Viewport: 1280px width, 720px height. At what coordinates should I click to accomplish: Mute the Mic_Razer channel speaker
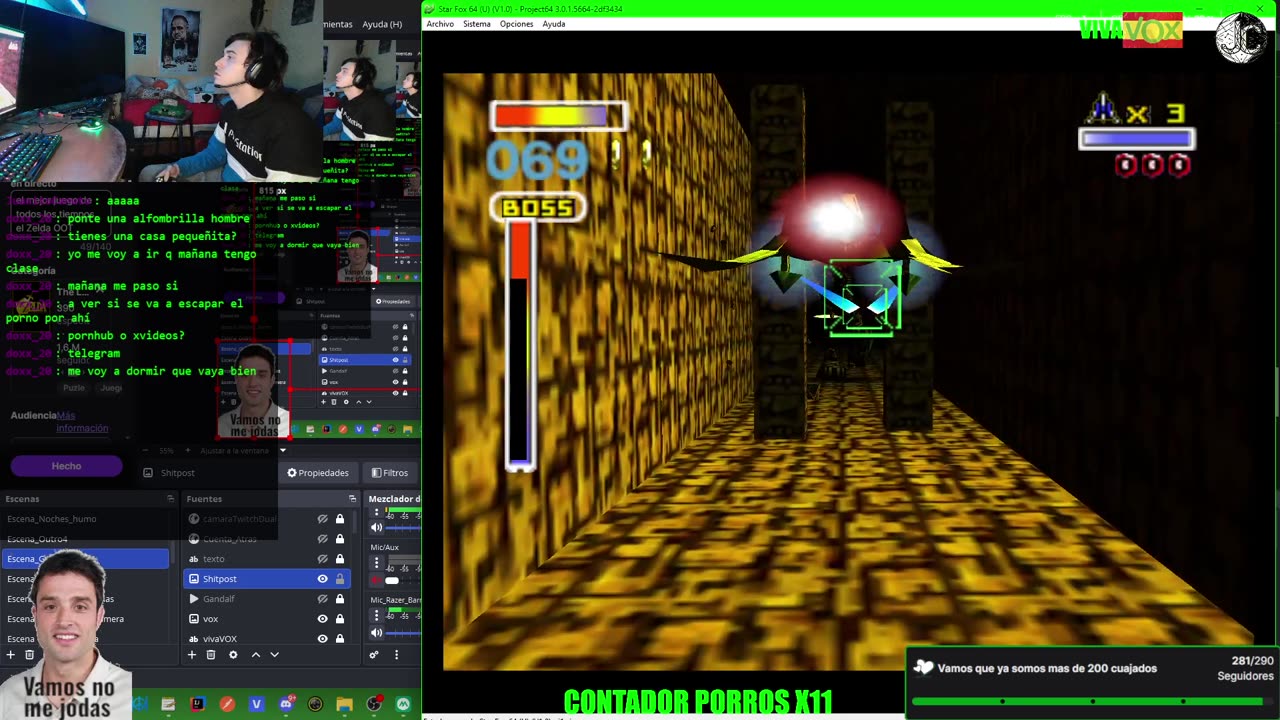point(377,633)
